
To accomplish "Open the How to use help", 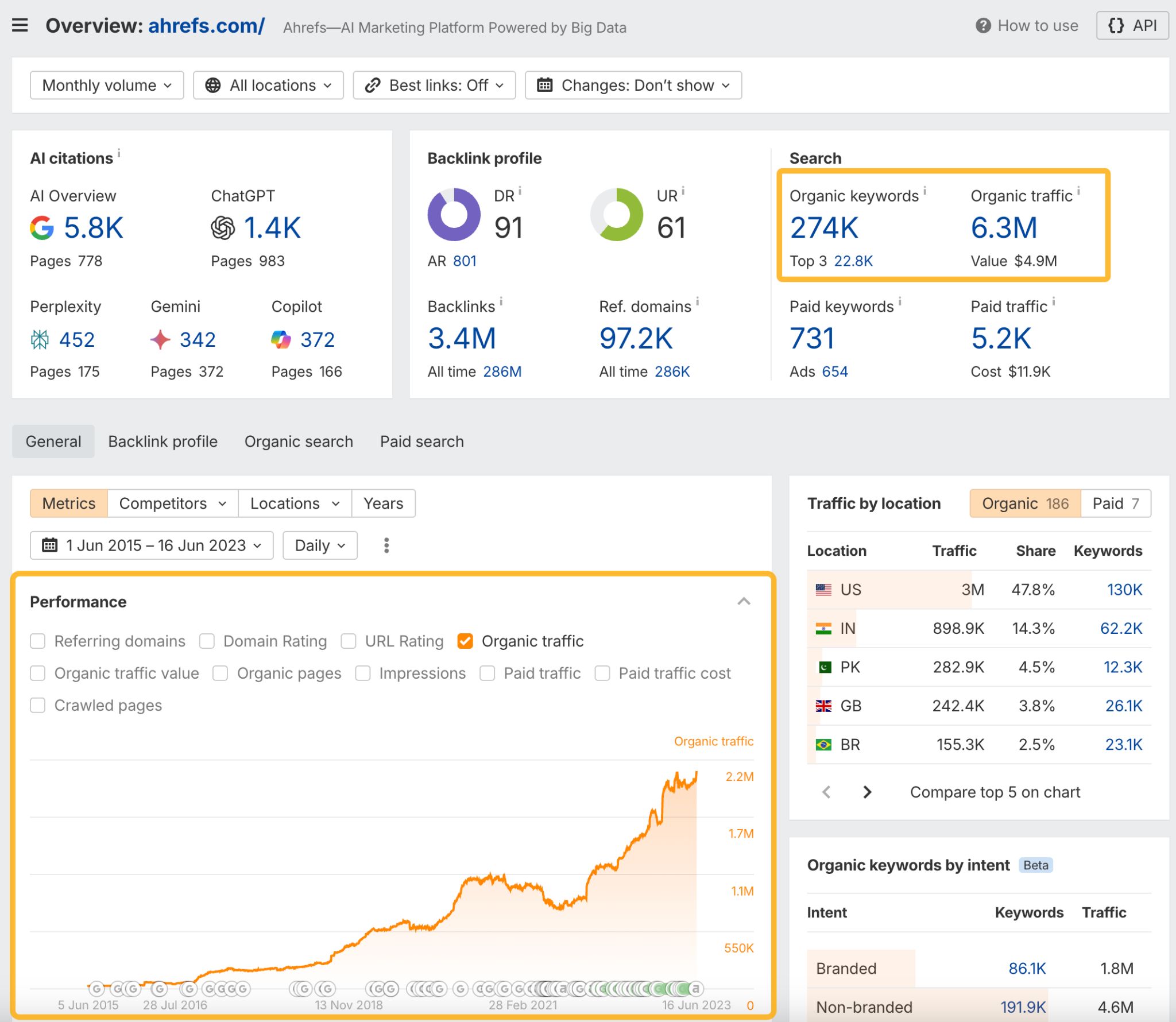I will 1027,25.
